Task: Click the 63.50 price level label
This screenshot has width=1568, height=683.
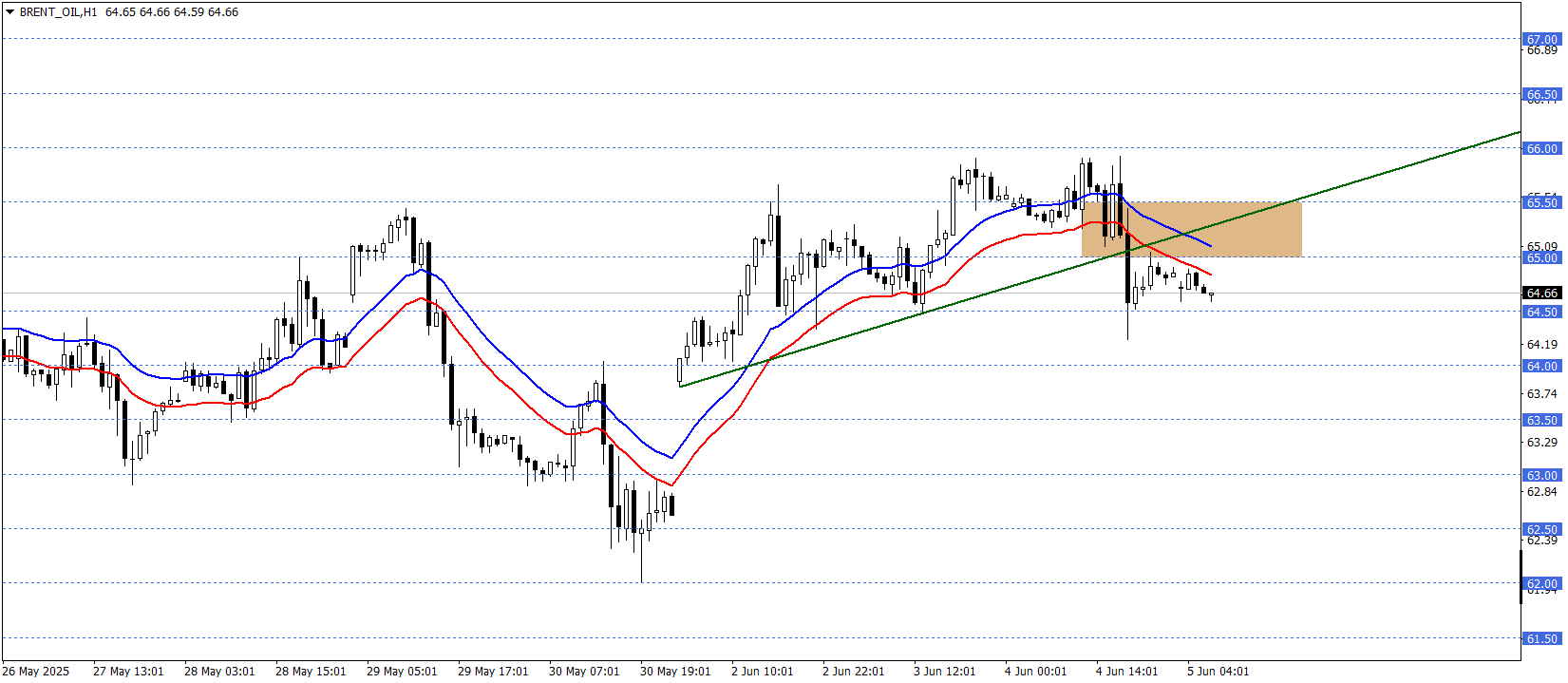Action: (1542, 420)
